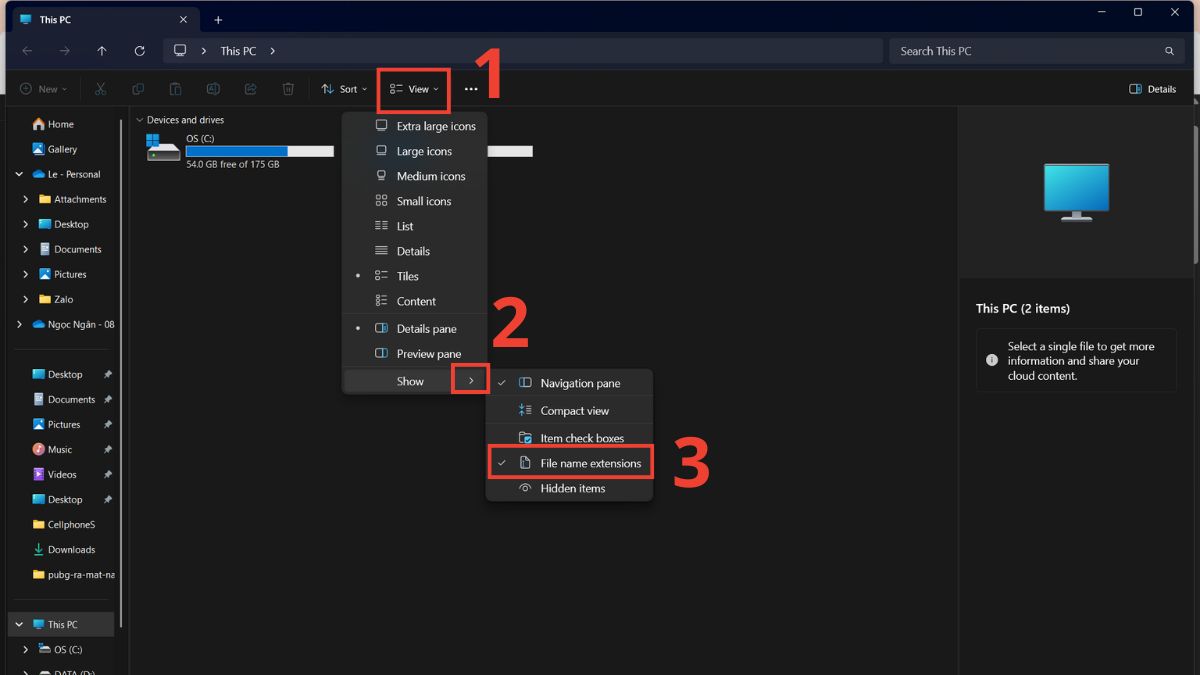Choose Large icons layout

[x=415, y=151]
